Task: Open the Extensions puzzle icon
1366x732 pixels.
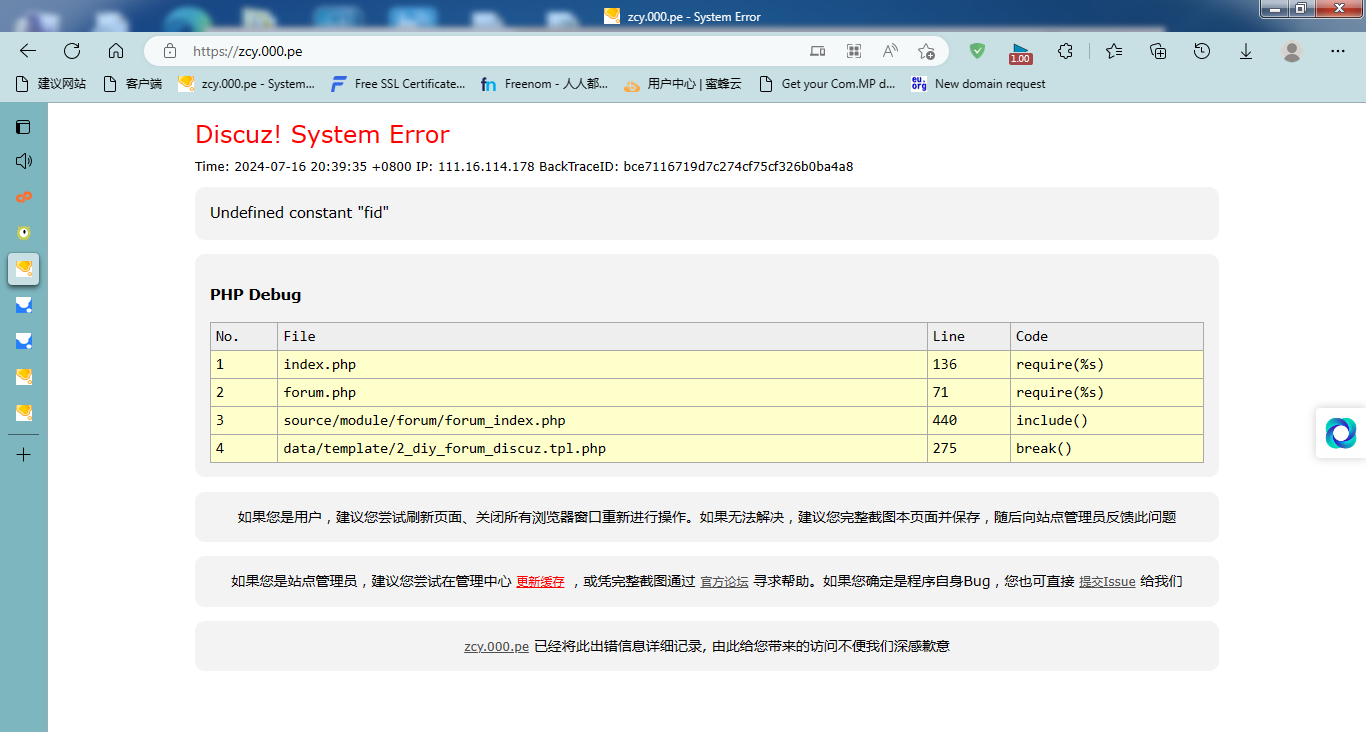Action: [1065, 51]
